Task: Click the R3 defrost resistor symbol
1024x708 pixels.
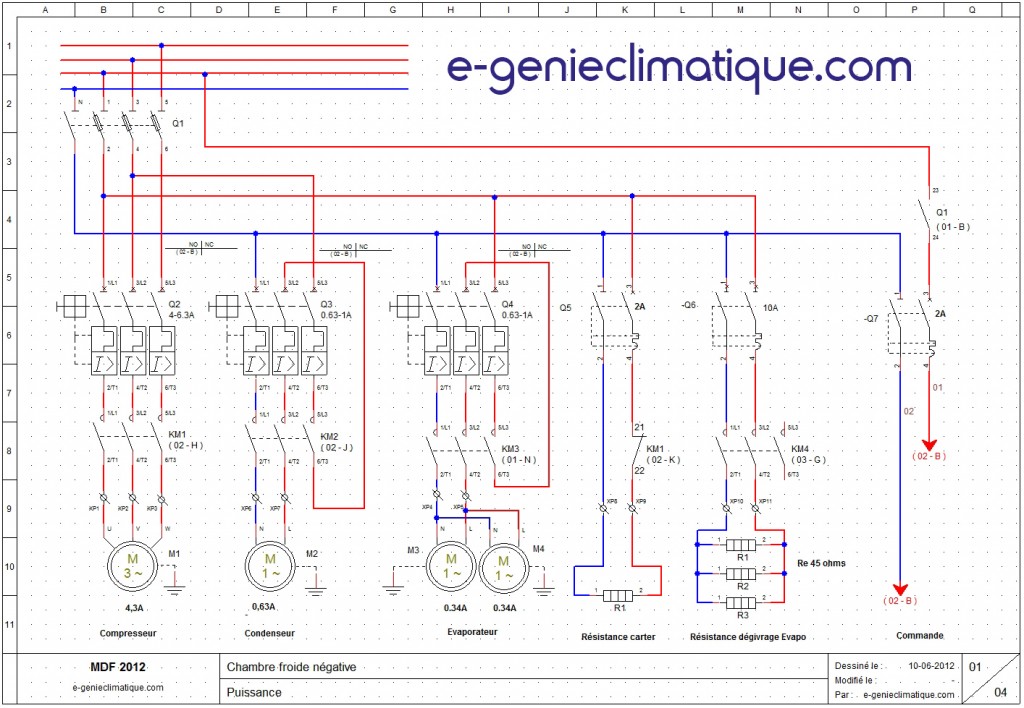Action: (741, 602)
